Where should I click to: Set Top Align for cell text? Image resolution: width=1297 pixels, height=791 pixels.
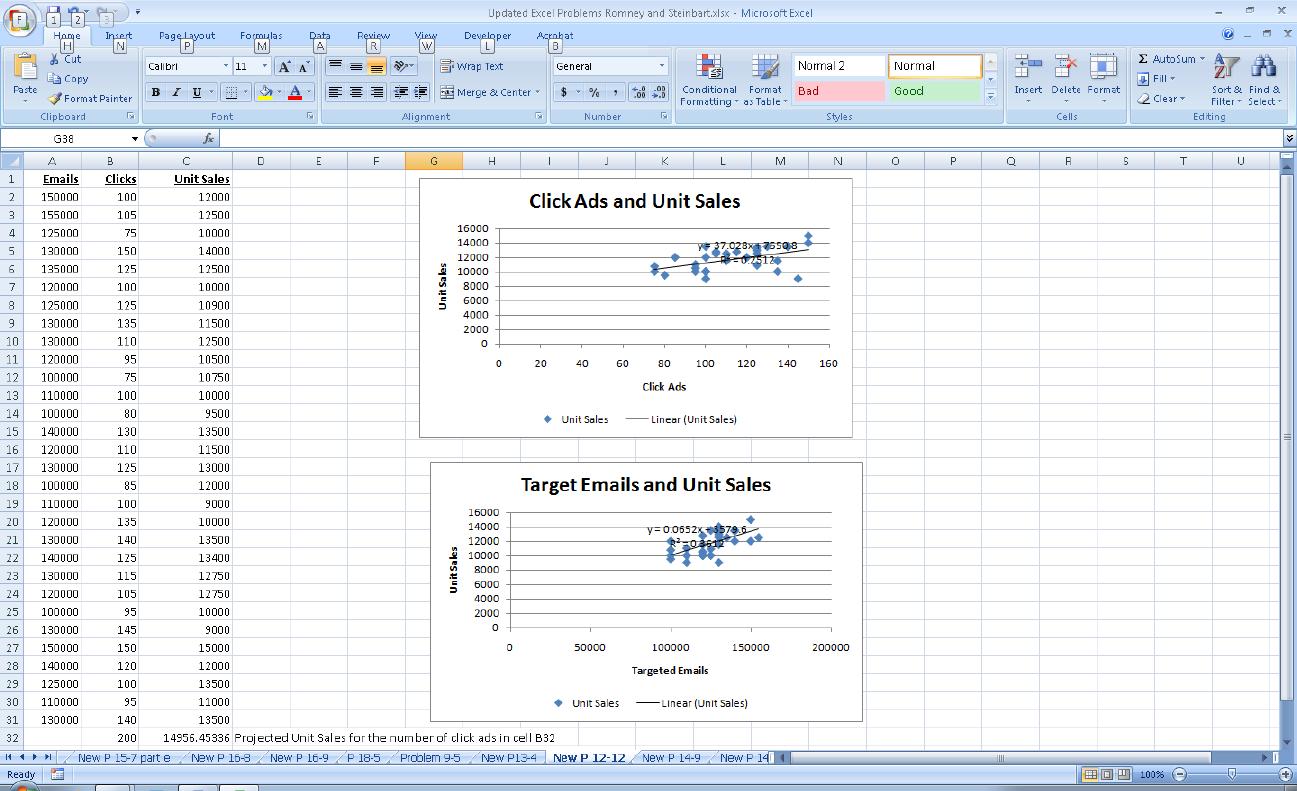pyautogui.click(x=336, y=66)
